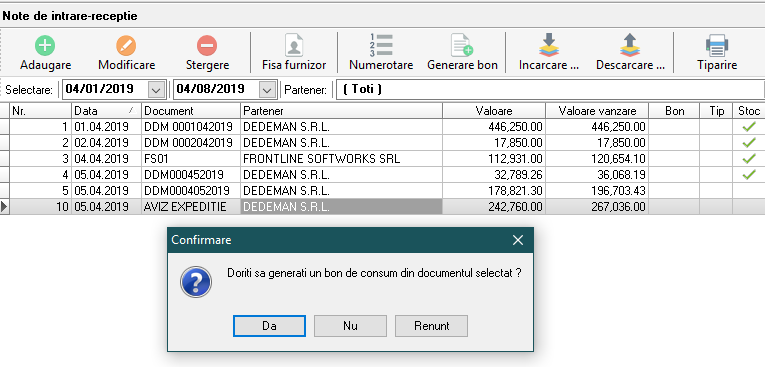
Task: Click date 02.04.2019 cell
Action: click(x=106, y=143)
